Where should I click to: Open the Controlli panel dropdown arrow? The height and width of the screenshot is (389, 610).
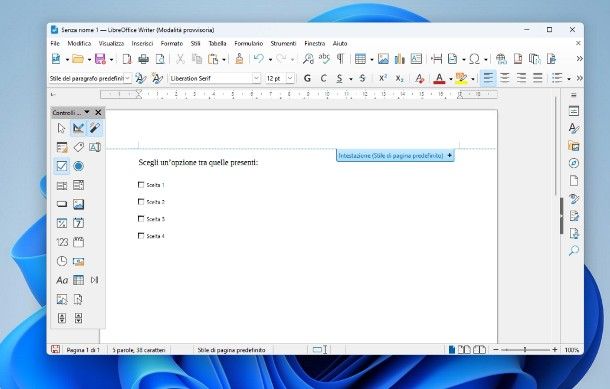coord(87,112)
